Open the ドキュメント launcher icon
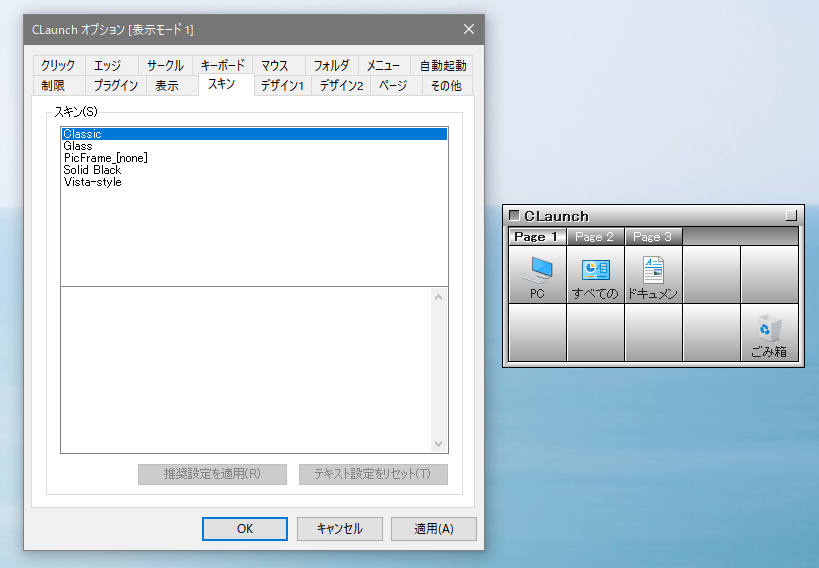Viewport: 819px width, 568px height. [x=653, y=275]
